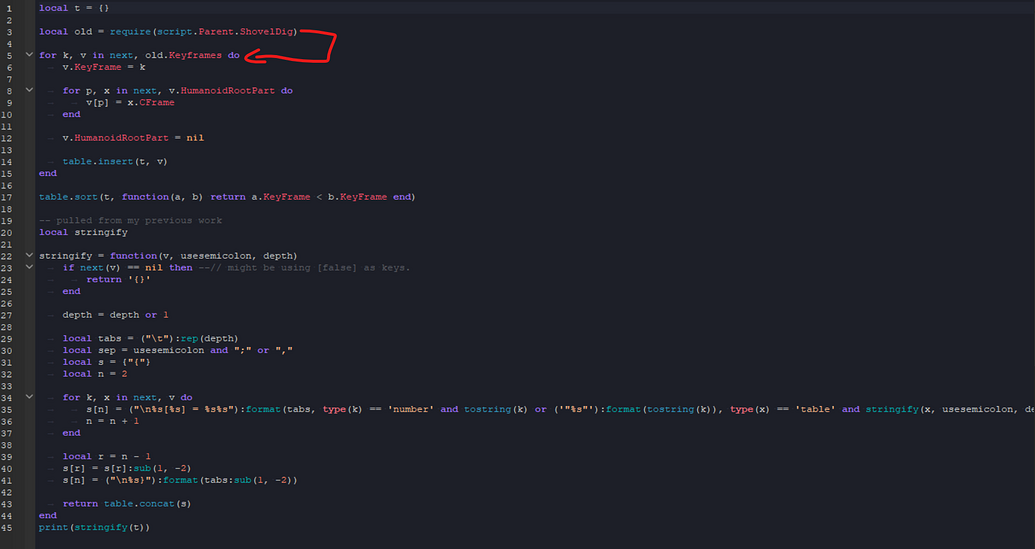Click the 'Keyframes' property on line 5
Screen dimensions: 1035x549
(195, 55)
